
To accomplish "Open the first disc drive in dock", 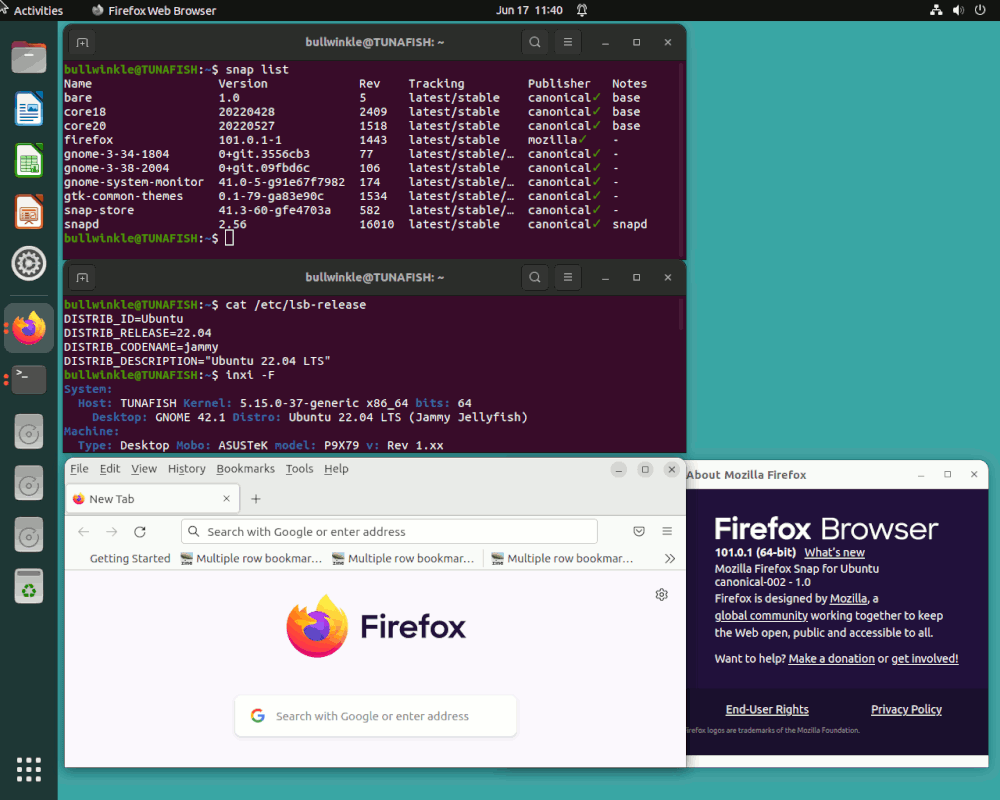I will (x=29, y=432).
